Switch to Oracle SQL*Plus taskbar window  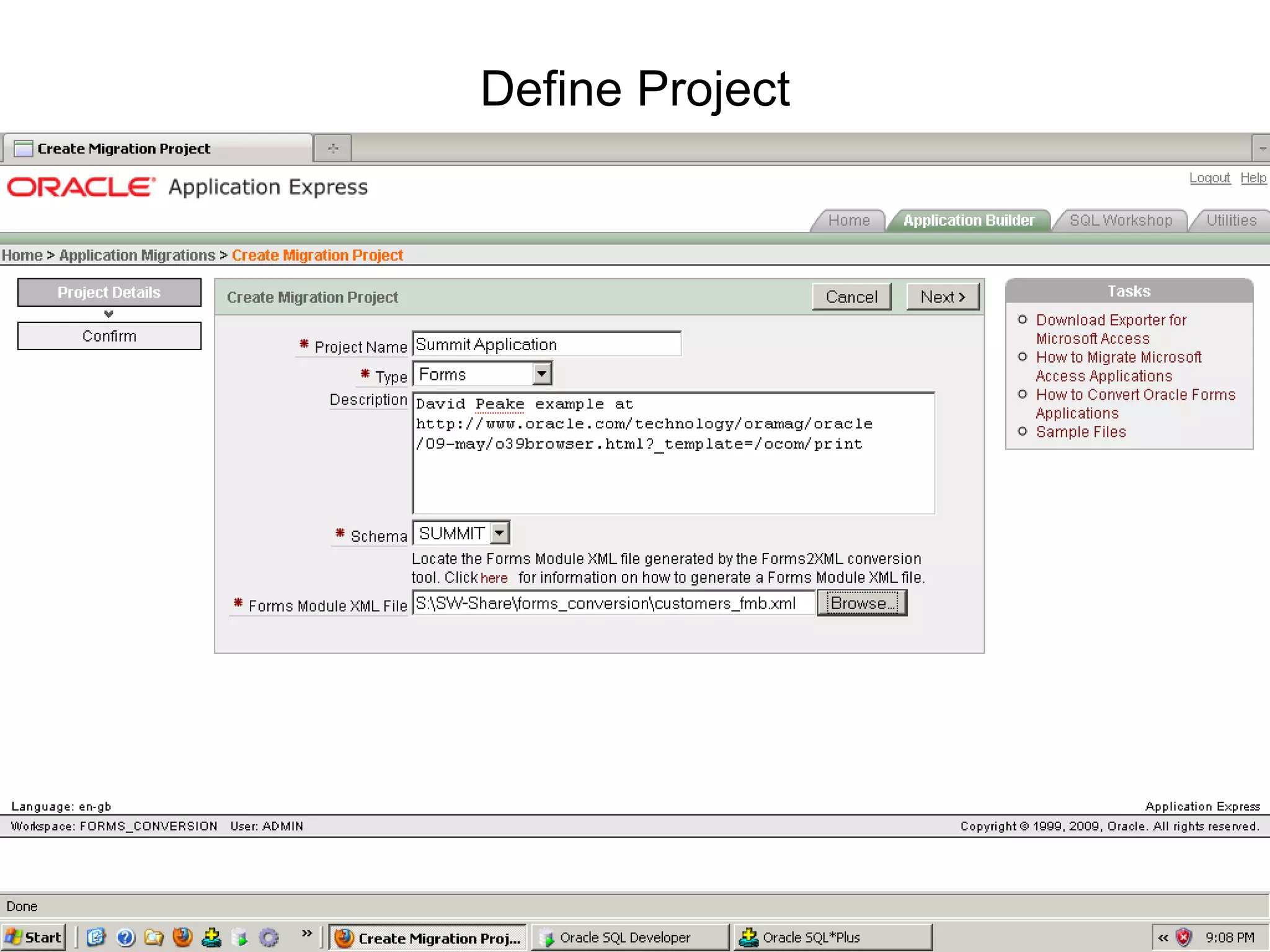(833, 938)
